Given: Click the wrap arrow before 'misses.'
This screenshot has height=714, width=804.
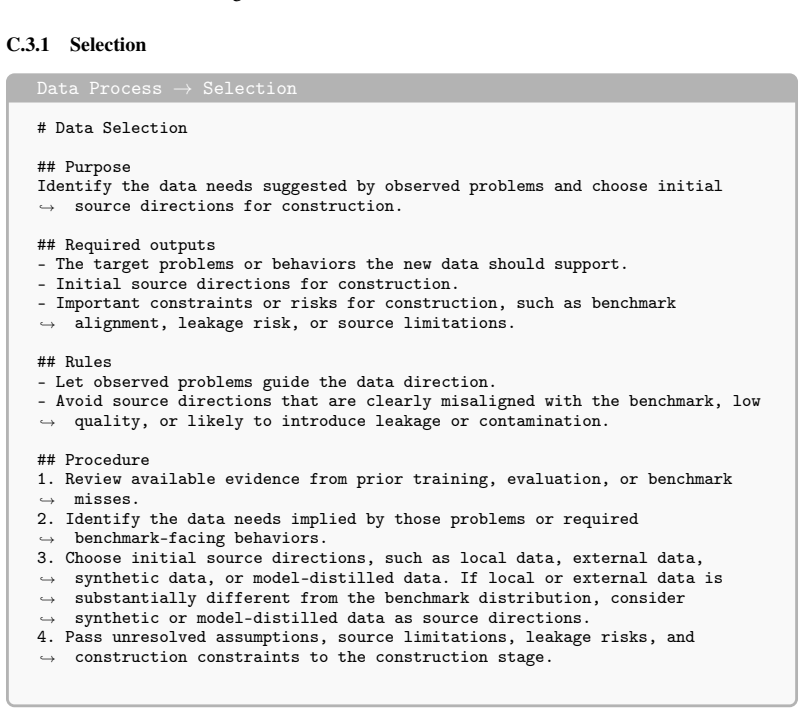Looking at the screenshot, I should pos(47,501).
